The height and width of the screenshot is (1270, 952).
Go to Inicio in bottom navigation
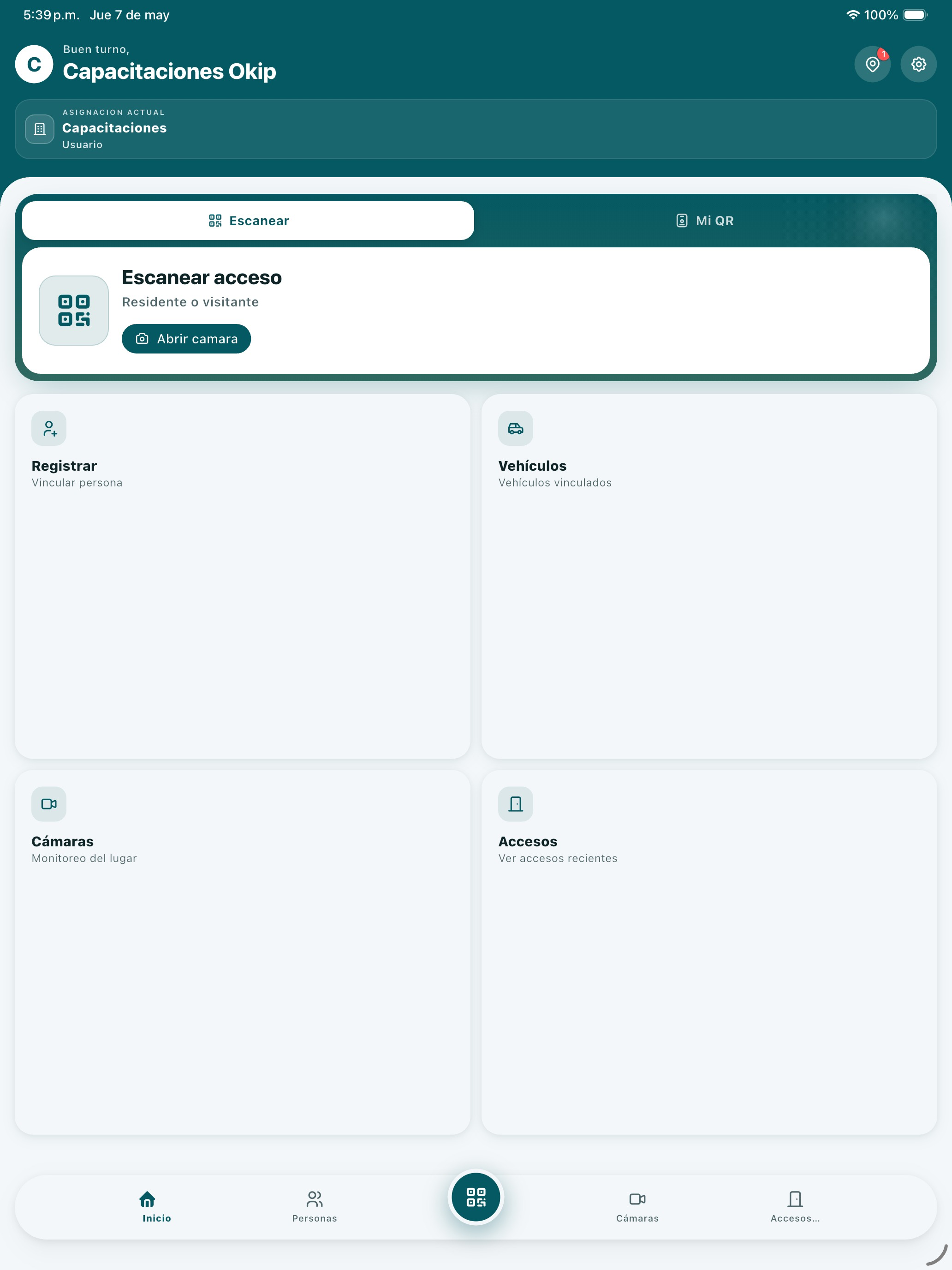pyautogui.click(x=156, y=1206)
